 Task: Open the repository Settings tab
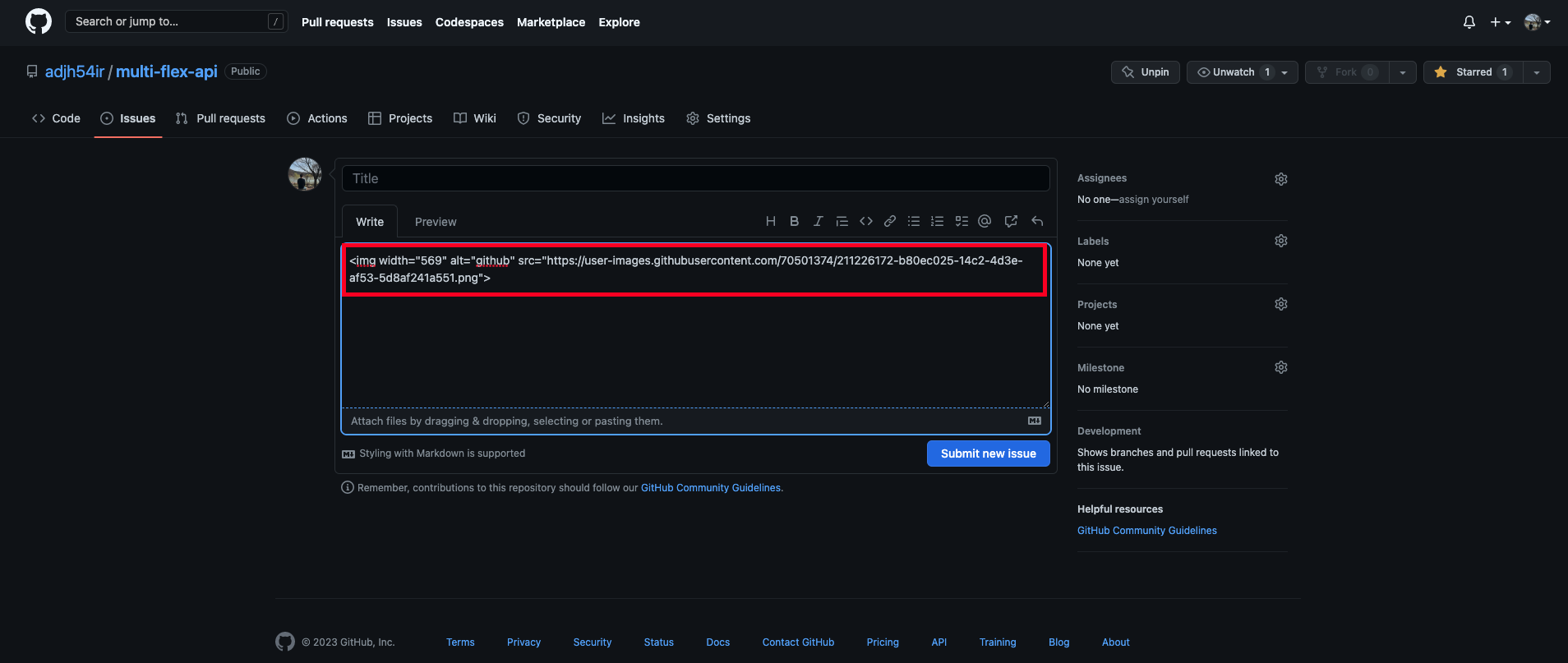pyautogui.click(x=718, y=118)
